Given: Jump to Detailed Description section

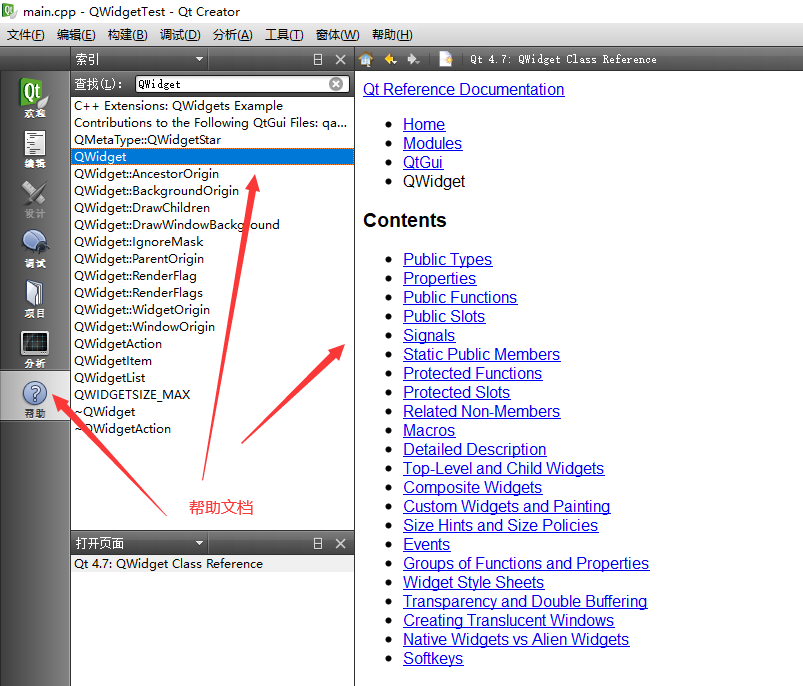Looking at the screenshot, I should [475, 449].
